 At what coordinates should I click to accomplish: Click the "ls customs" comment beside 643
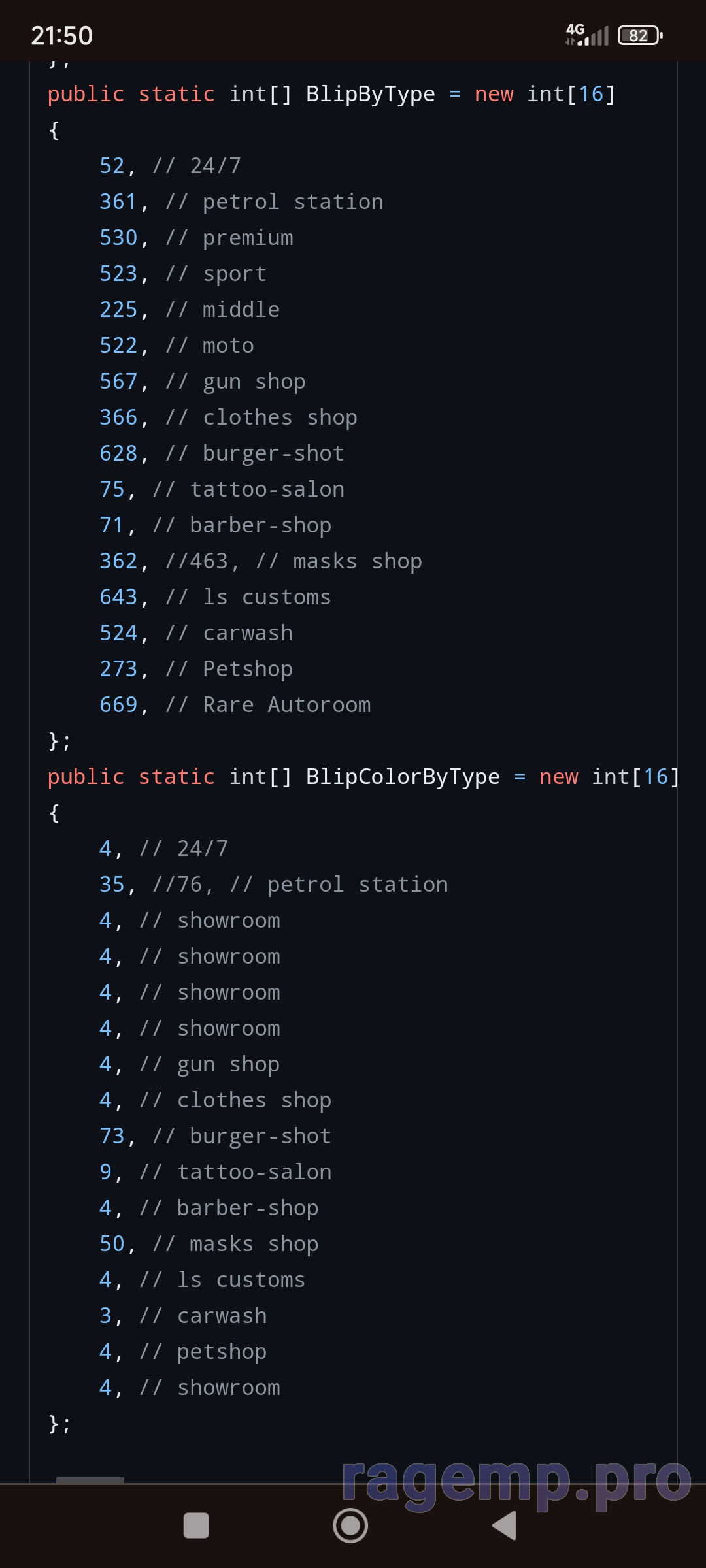(267, 597)
